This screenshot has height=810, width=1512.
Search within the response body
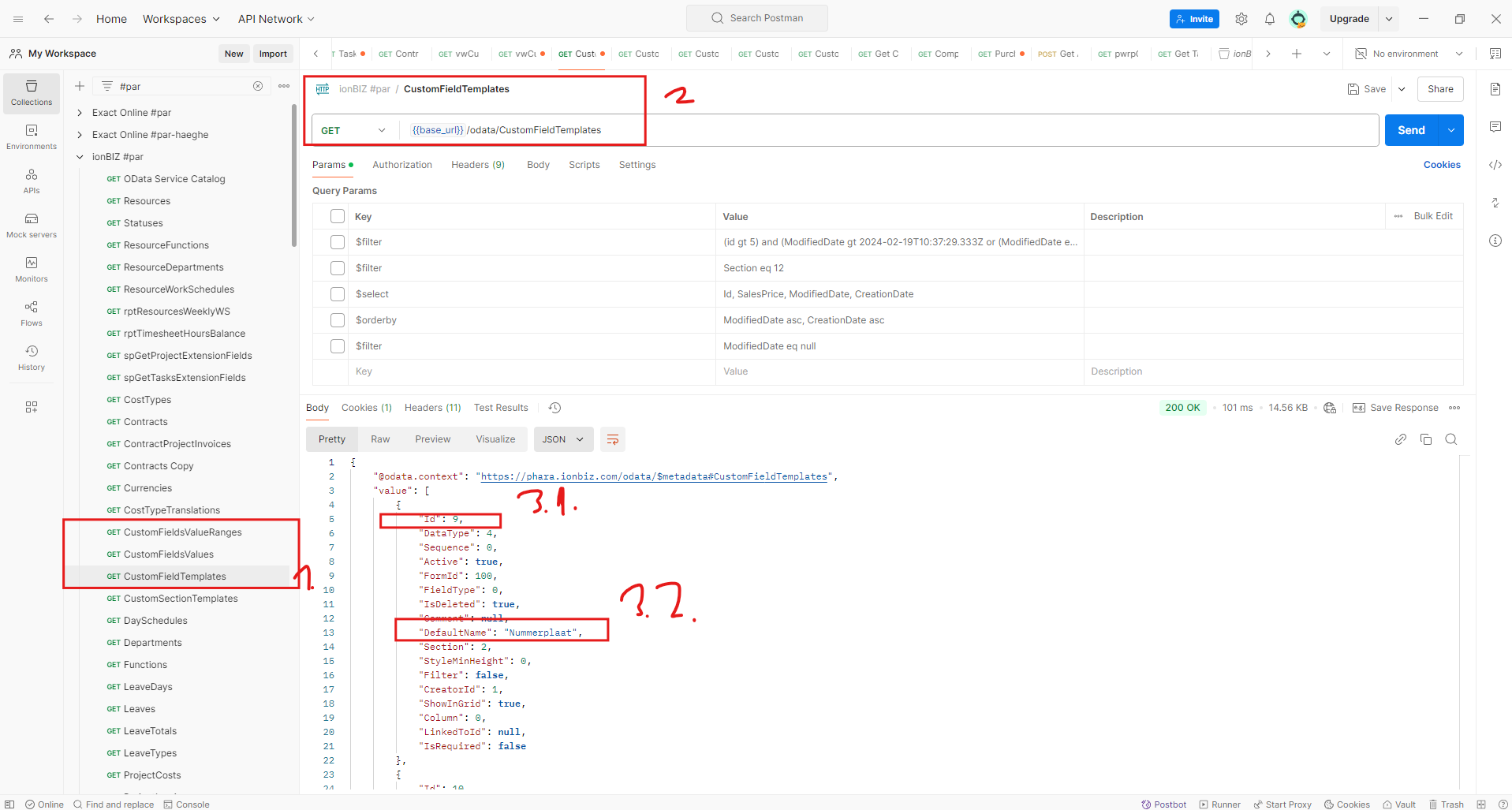click(1451, 439)
